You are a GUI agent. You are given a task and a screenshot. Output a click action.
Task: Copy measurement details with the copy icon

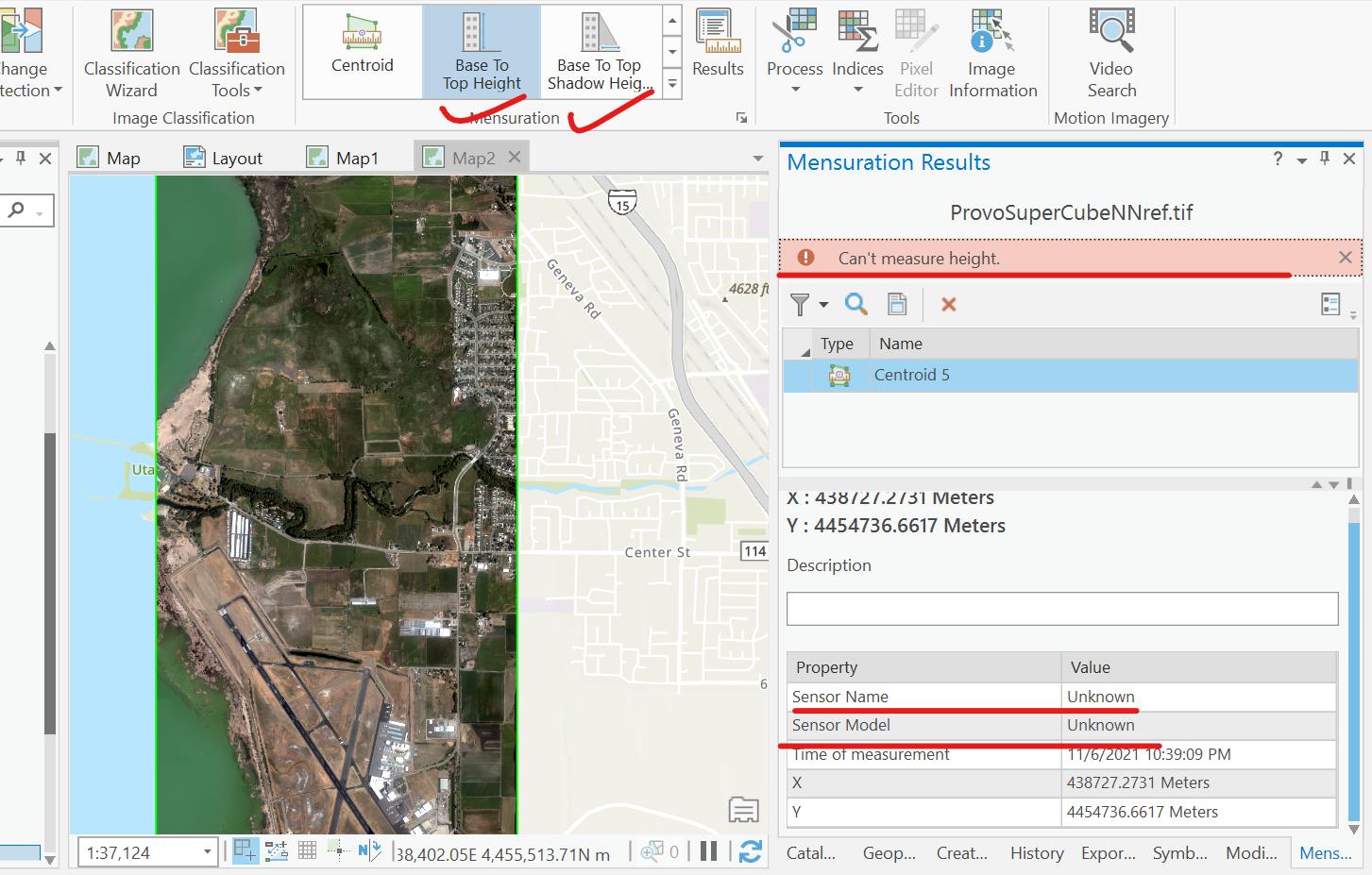pyautogui.click(x=896, y=304)
